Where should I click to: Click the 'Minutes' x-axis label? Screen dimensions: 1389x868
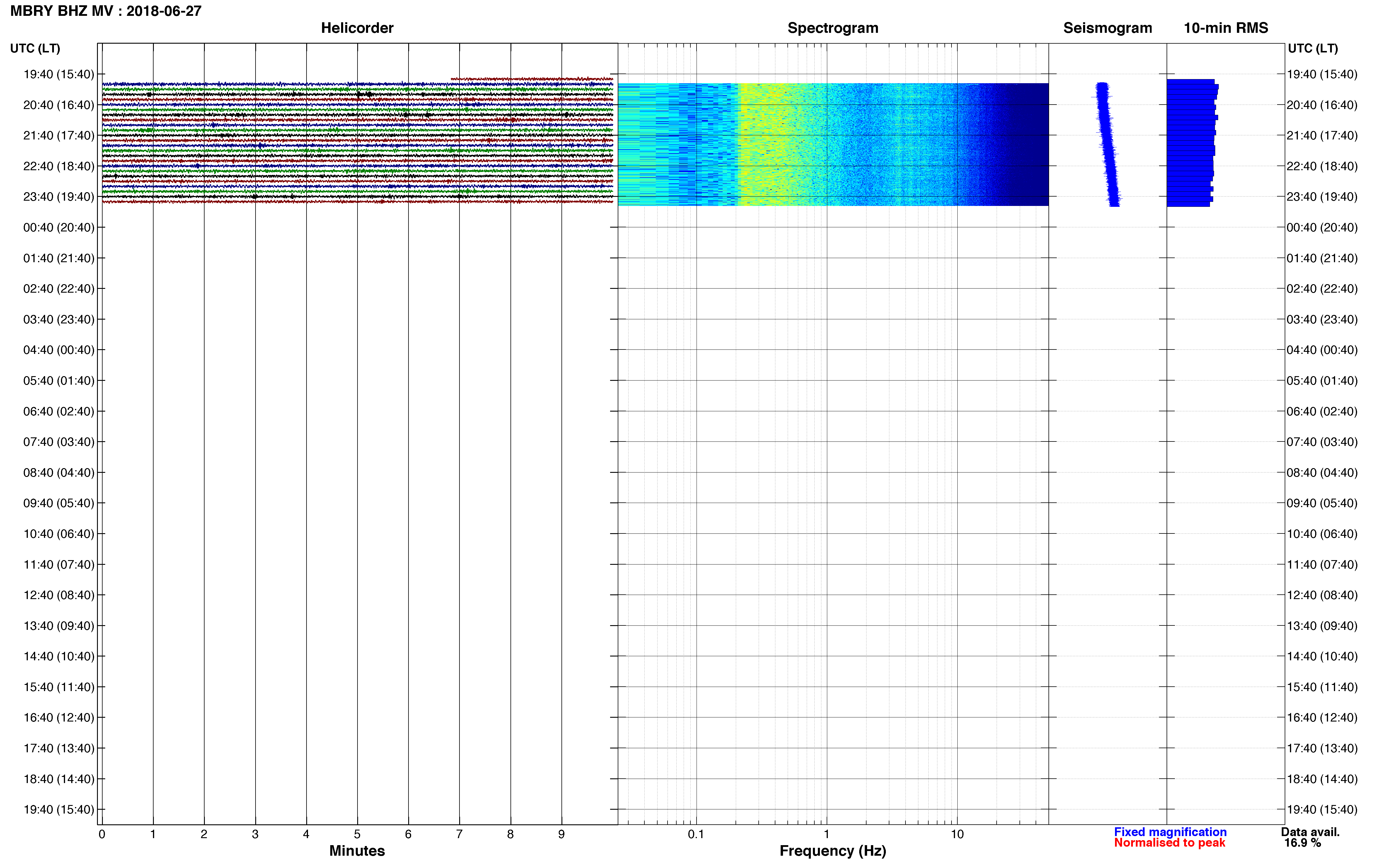click(x=357, y=851)
